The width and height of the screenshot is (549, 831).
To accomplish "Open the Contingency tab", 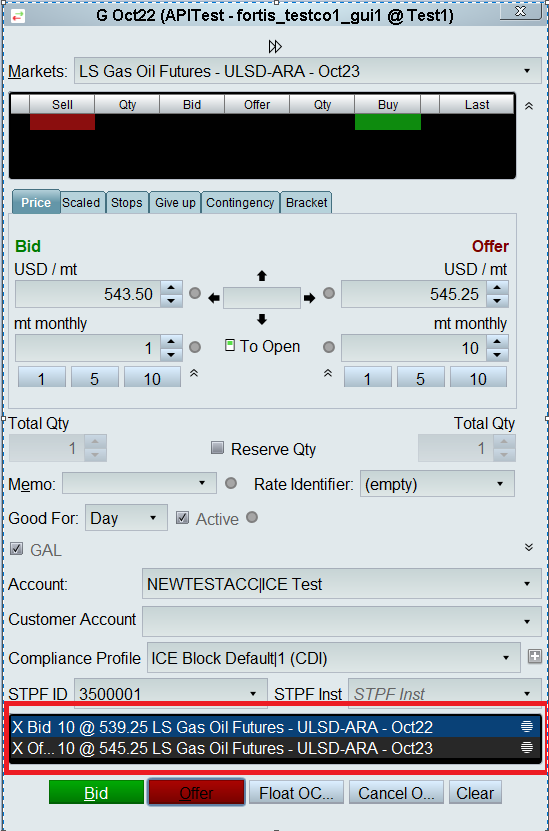I will tap(240, 202).
